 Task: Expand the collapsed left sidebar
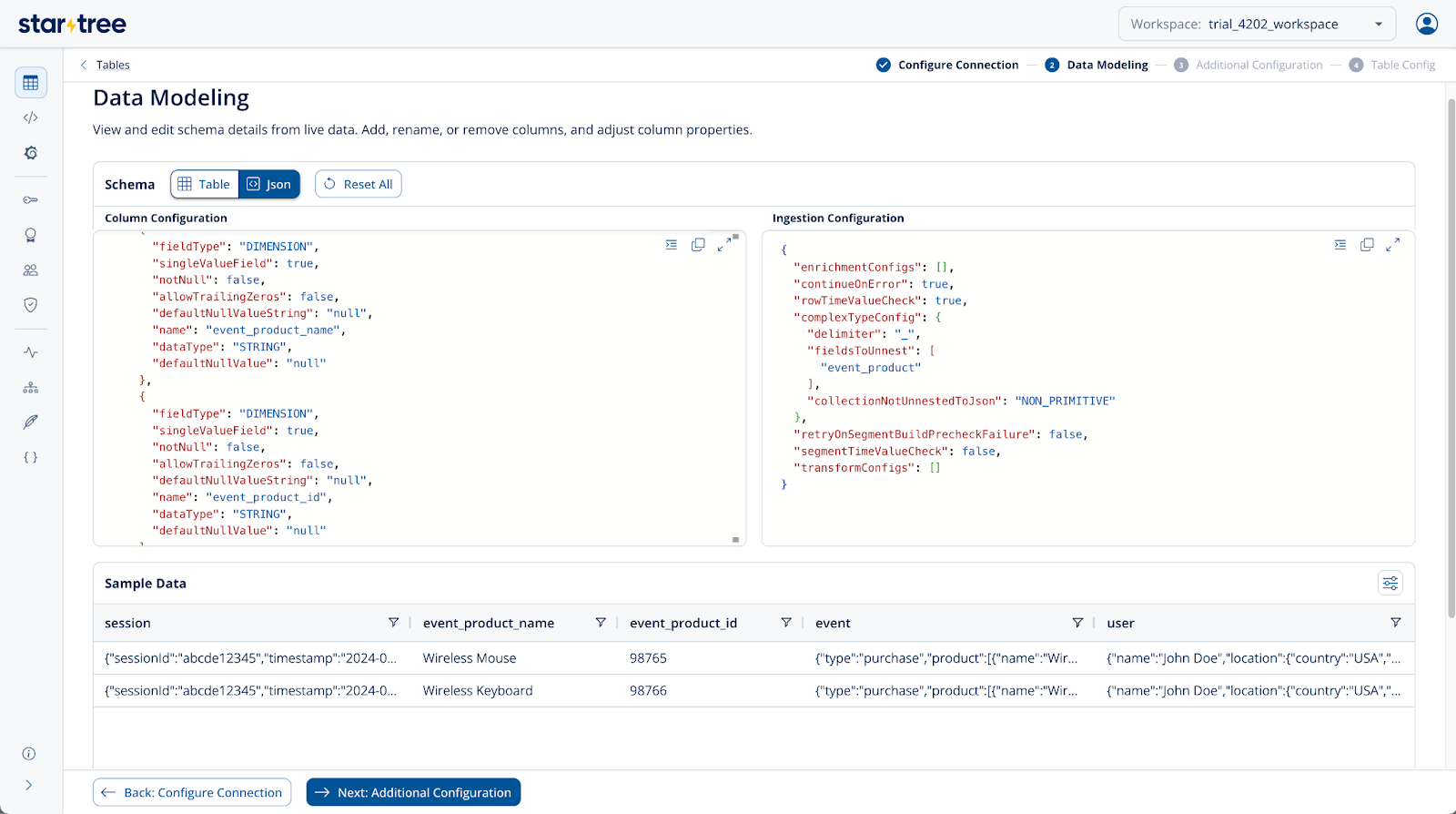pos(29,785)
